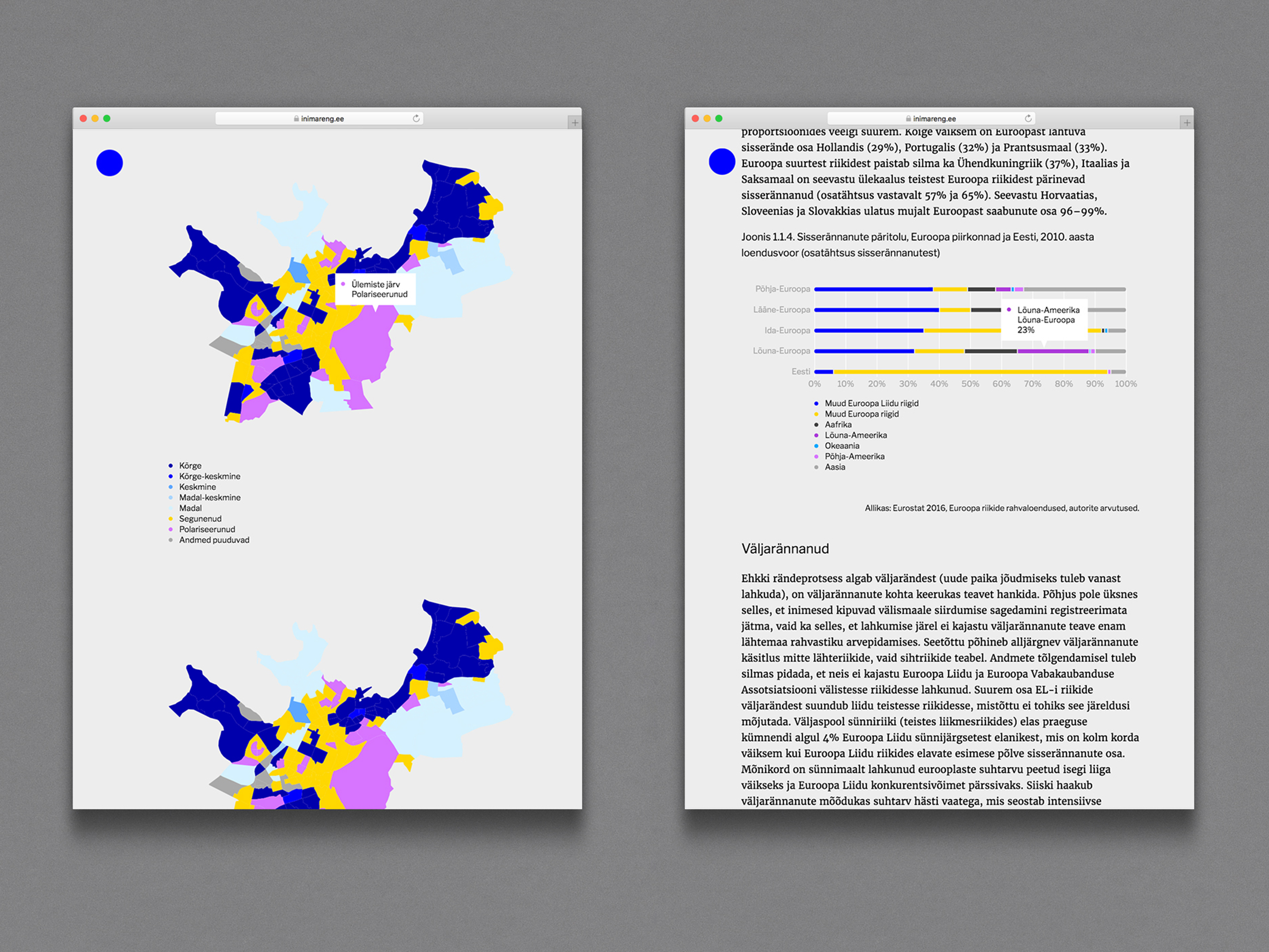1269x952 pixels.
Task: Toggle the Kõrge legend entry
Action: coord(190,465)
